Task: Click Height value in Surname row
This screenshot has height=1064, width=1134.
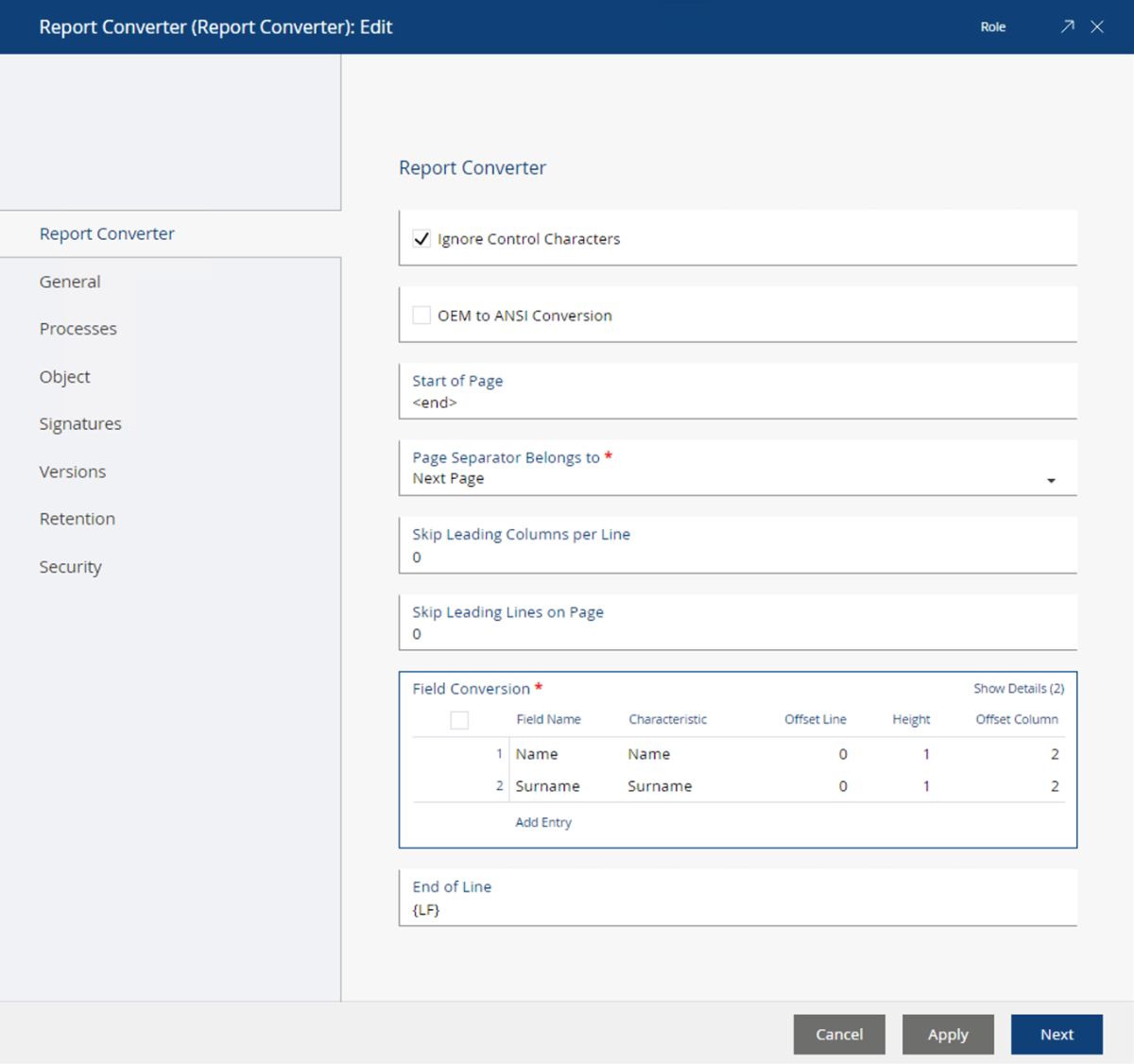Action: click(926, 786)
